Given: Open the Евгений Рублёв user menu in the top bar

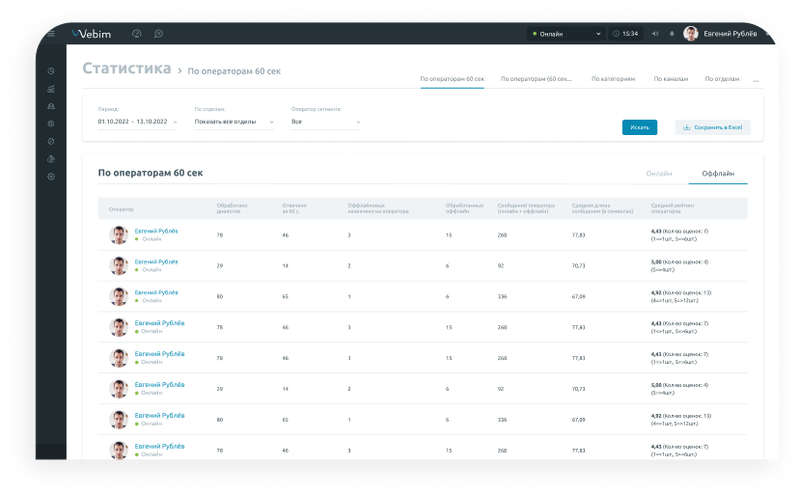Looking at the screenshot, I should tap(730, 34).
